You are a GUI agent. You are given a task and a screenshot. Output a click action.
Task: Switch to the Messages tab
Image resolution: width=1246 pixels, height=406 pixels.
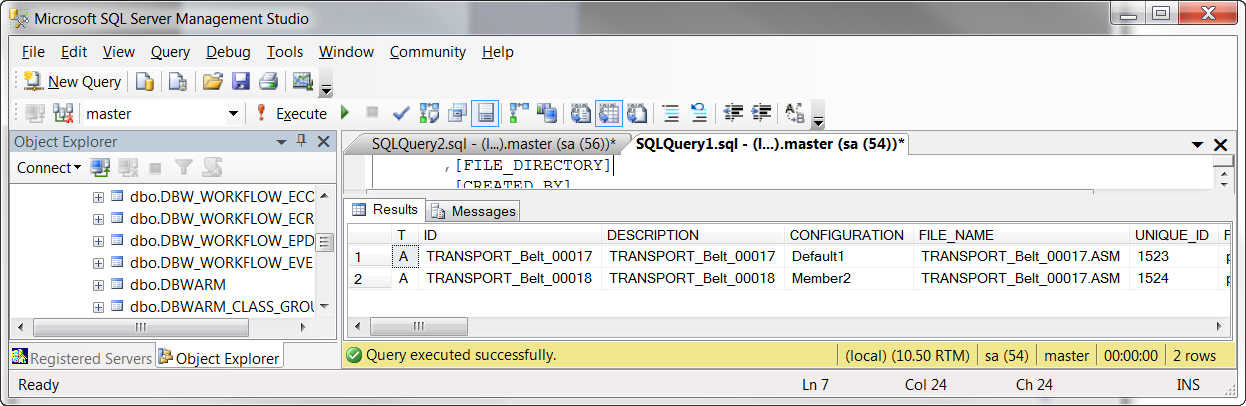pos(475,211)
